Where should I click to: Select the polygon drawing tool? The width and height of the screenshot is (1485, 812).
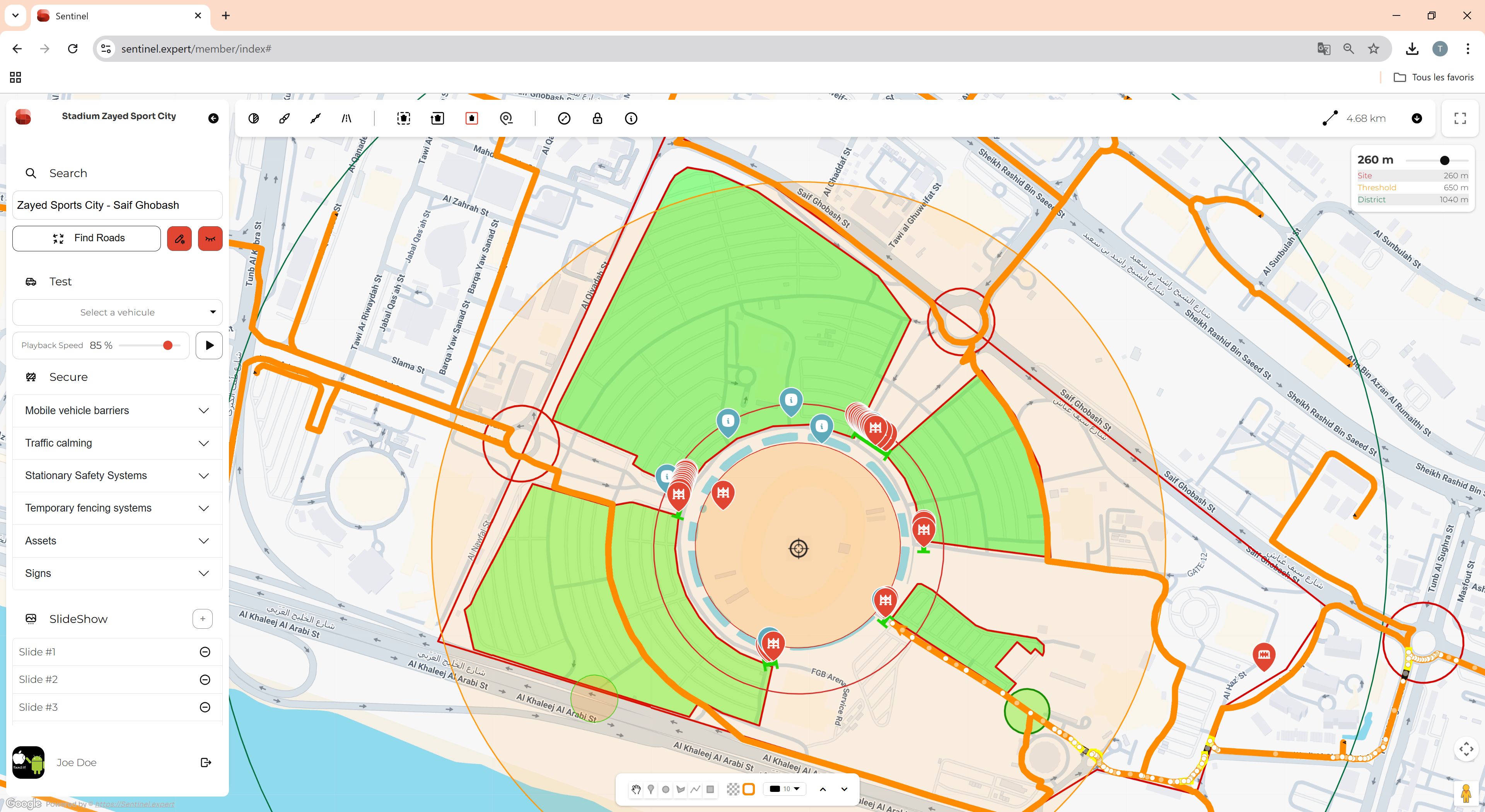[x=681, y=790]
